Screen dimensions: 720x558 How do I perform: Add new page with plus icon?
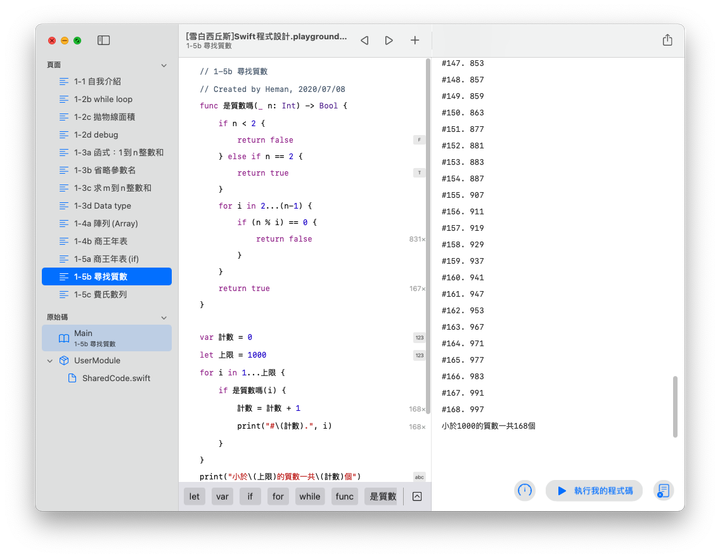pos(415,40)
